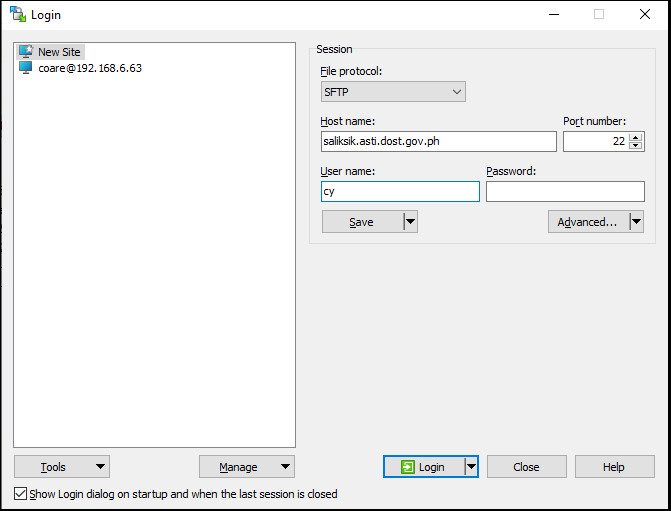
Task: Expand the Save button dropdown arrow
Action: [x=410, y=222]
